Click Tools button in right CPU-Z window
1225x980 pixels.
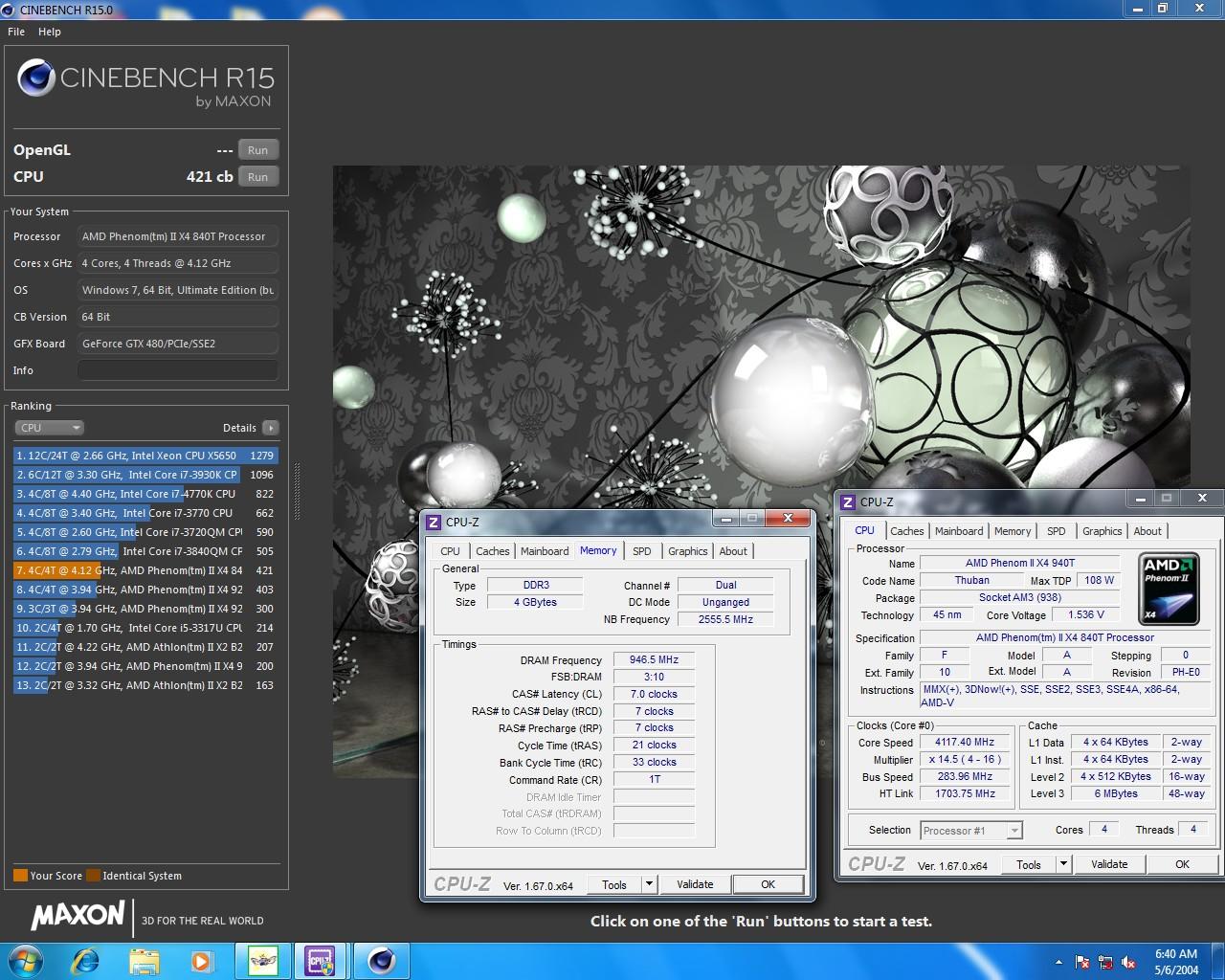pyautogui.click(x=1029, y=864)
